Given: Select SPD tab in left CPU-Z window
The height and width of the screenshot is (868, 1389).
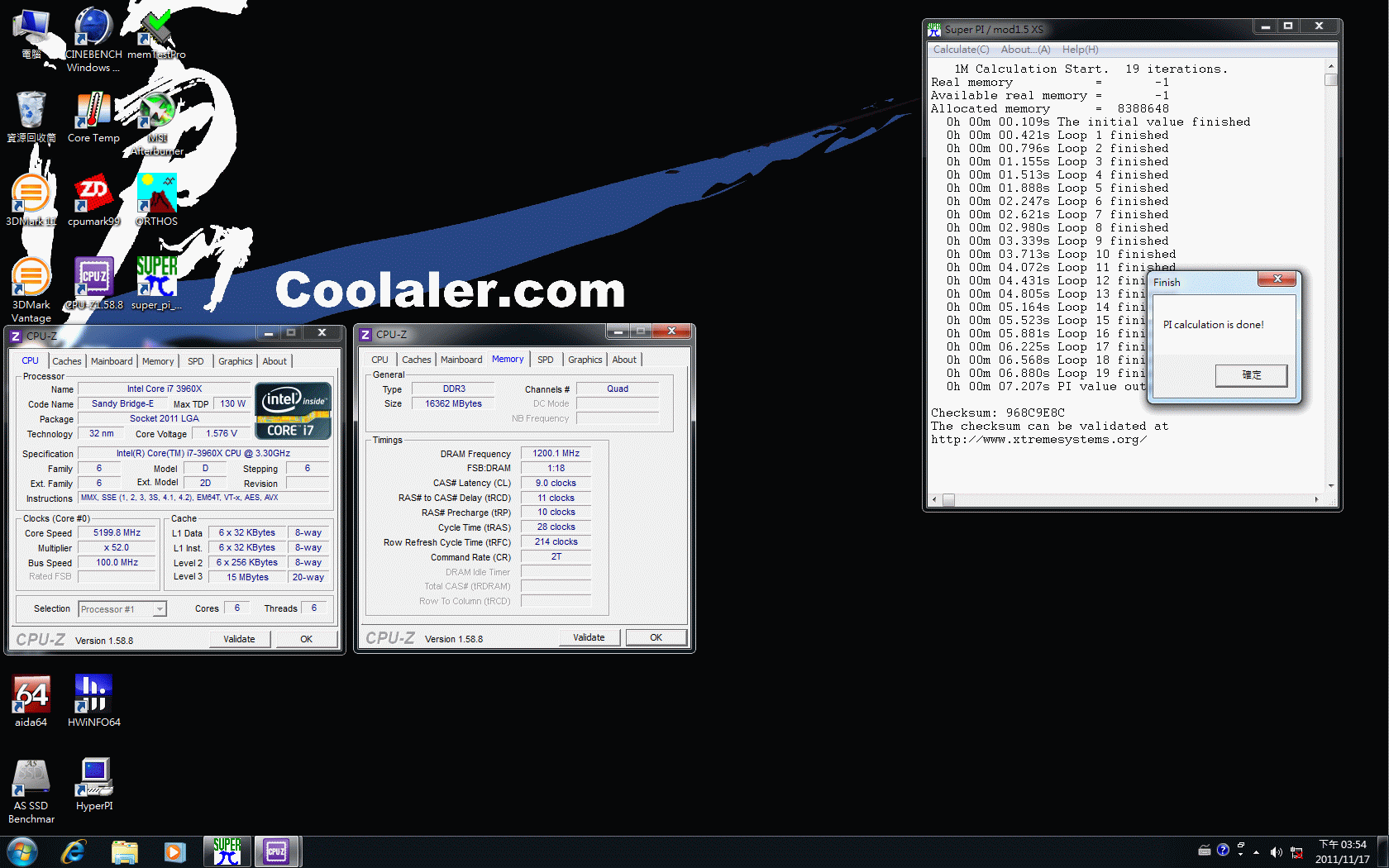Looking at the screenshot, I should [x=196, y=361].
